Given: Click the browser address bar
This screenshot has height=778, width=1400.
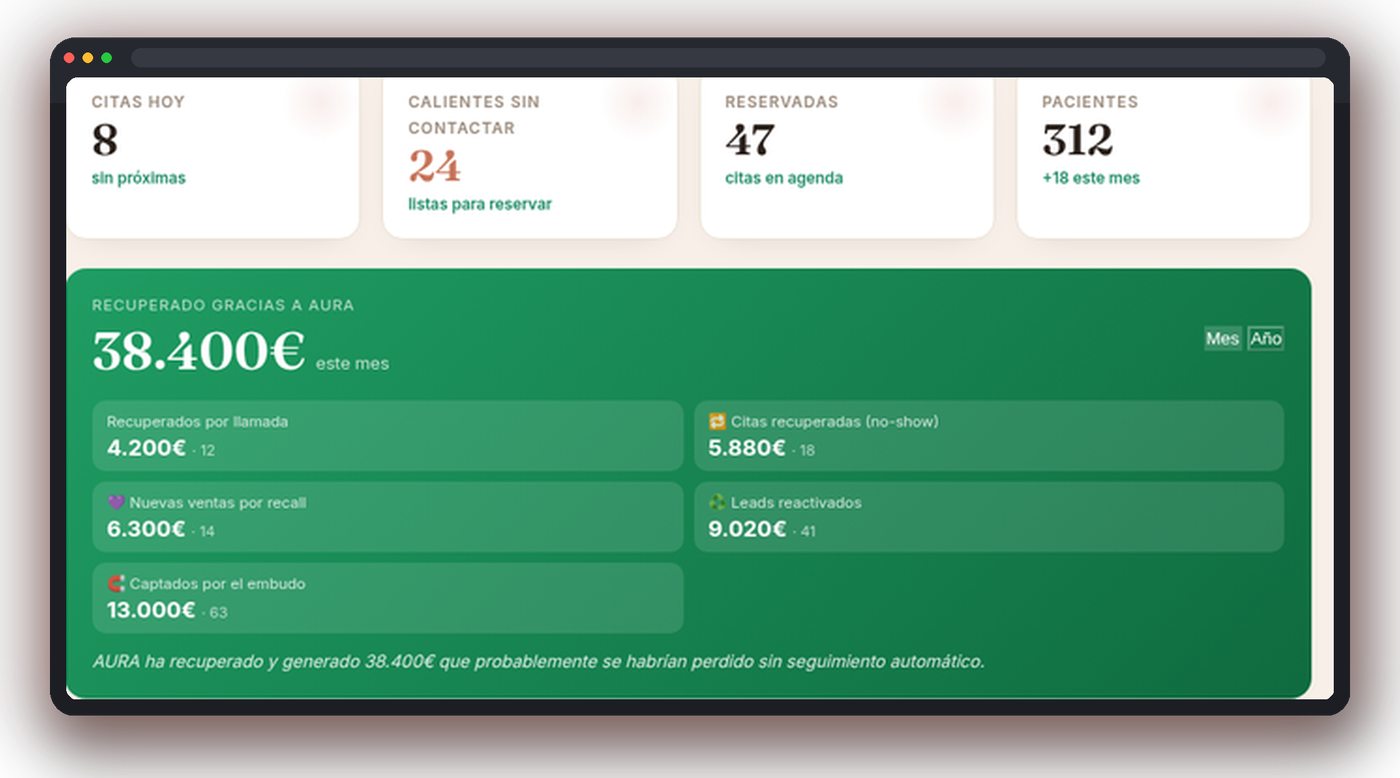Looking at the screenshot, I should click(x=728, y=58).
